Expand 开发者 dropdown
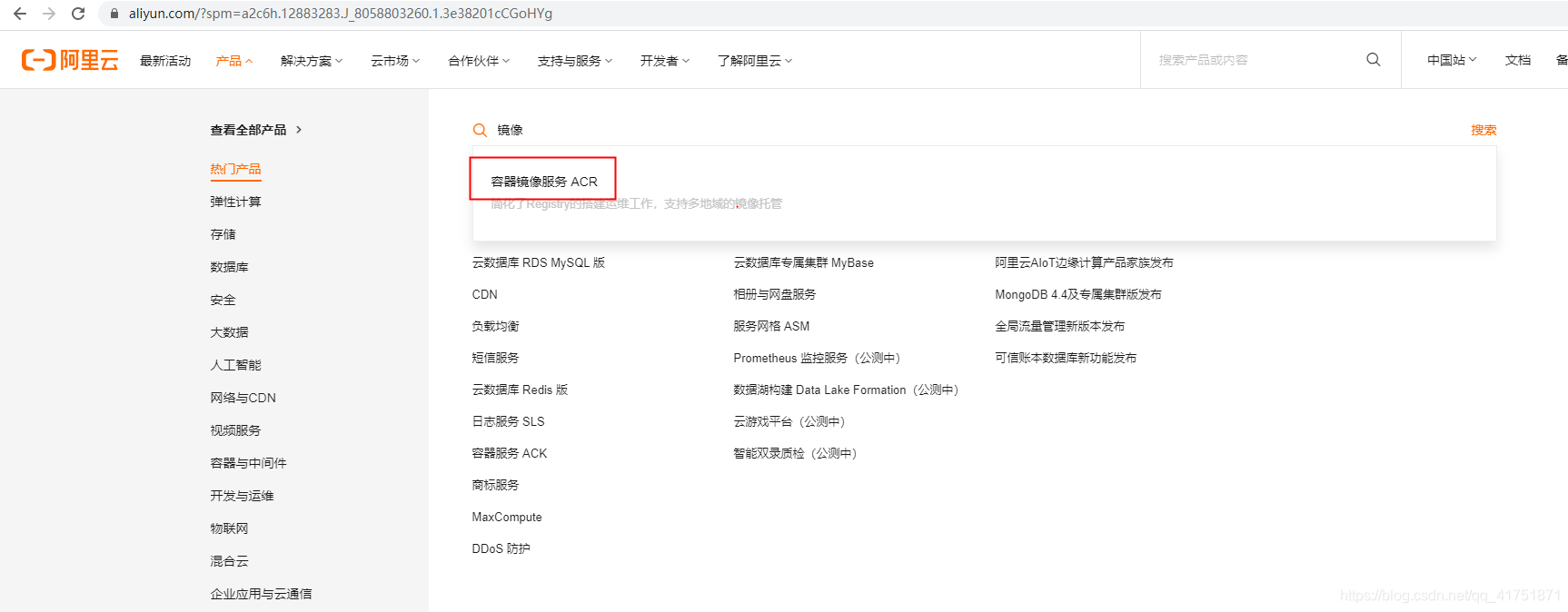The image size is (1568, 612). [665, 61]
